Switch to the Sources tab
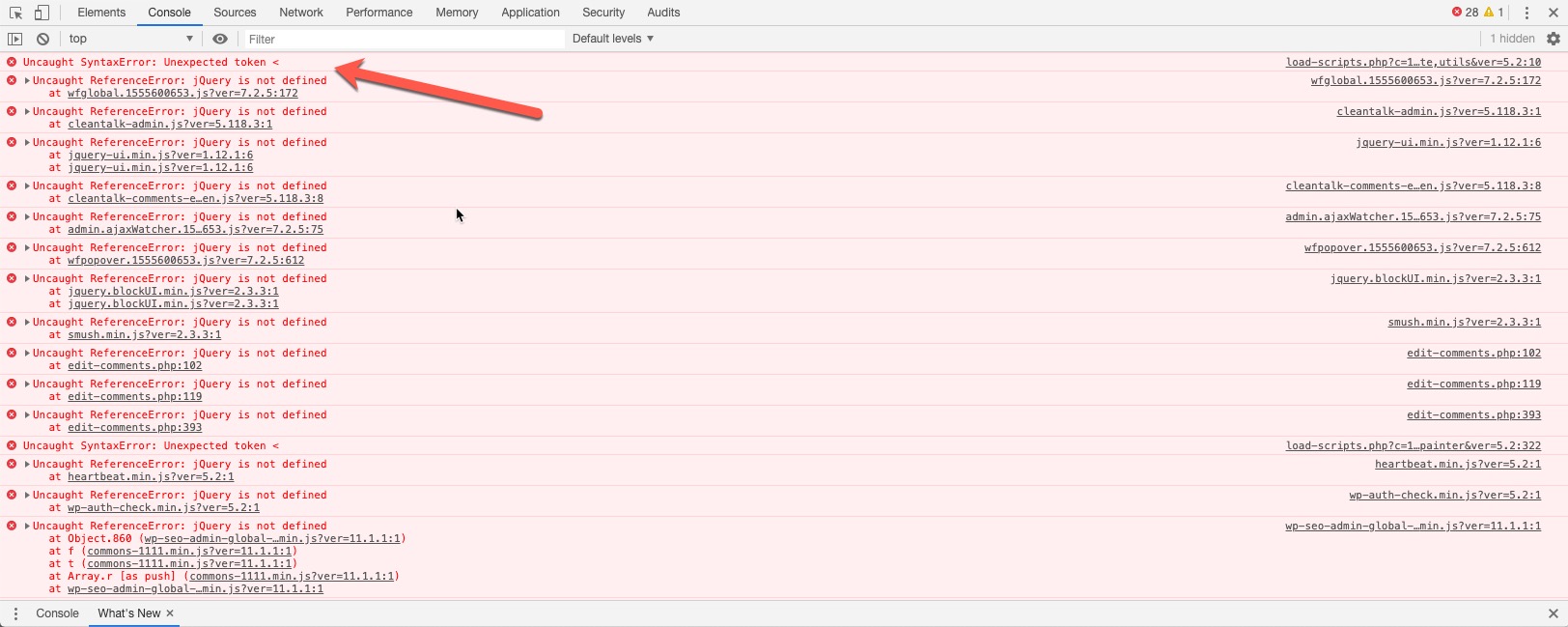This screenshot has height=627, width=1568. pos(235,13)
